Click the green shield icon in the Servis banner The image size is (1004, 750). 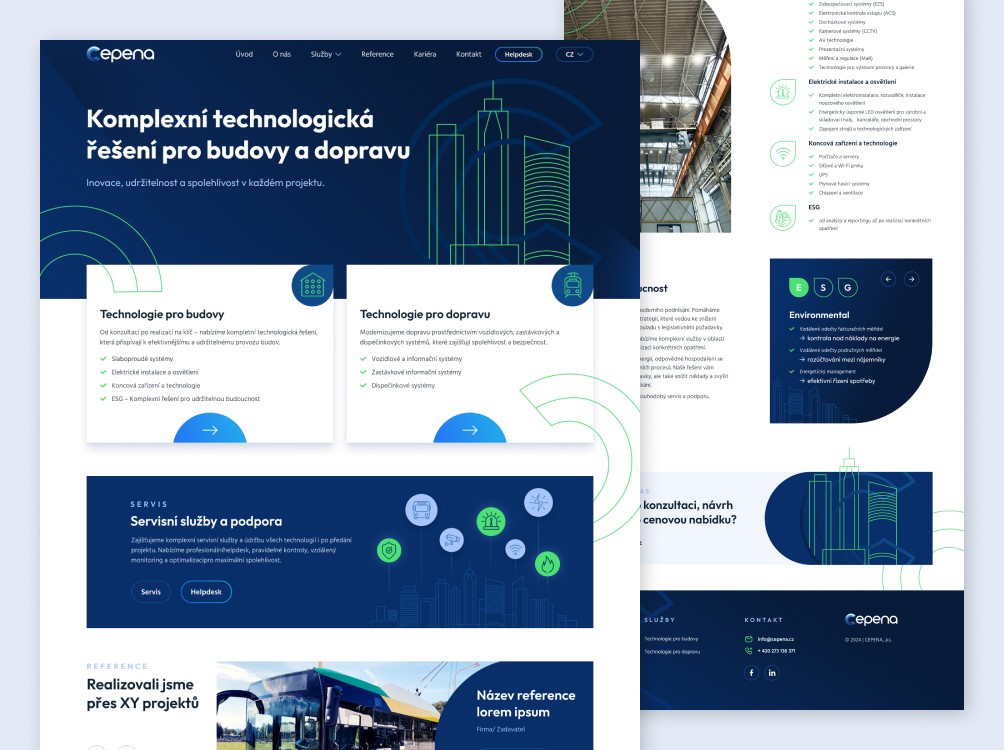389,550
